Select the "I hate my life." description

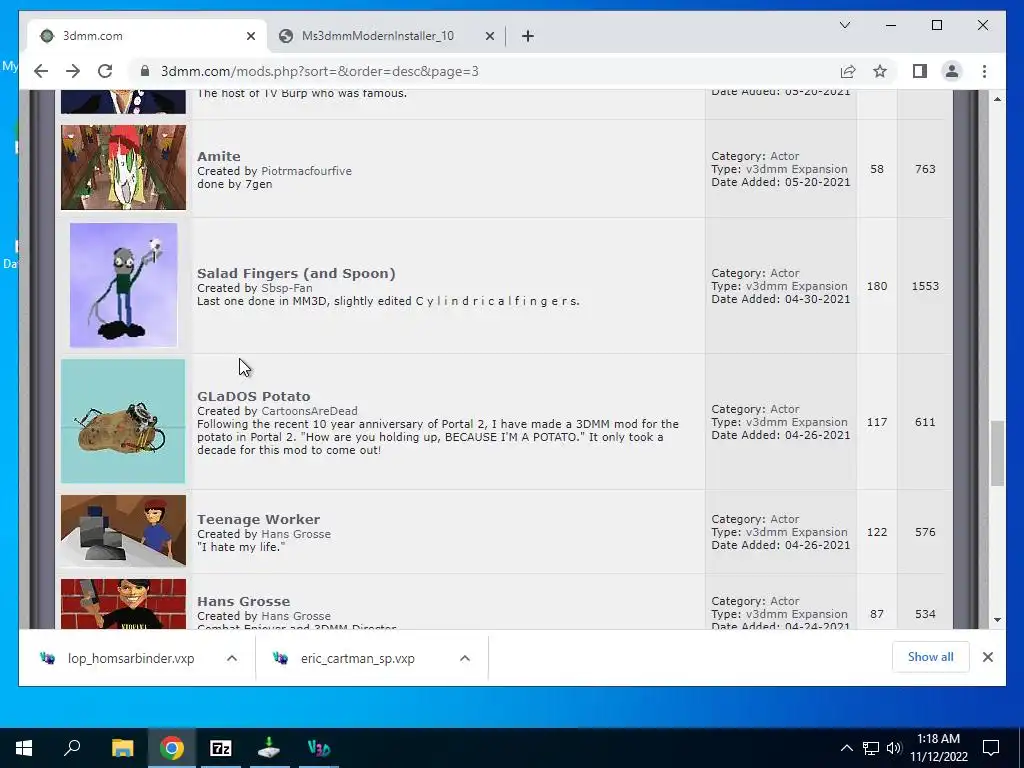(241, 547)
